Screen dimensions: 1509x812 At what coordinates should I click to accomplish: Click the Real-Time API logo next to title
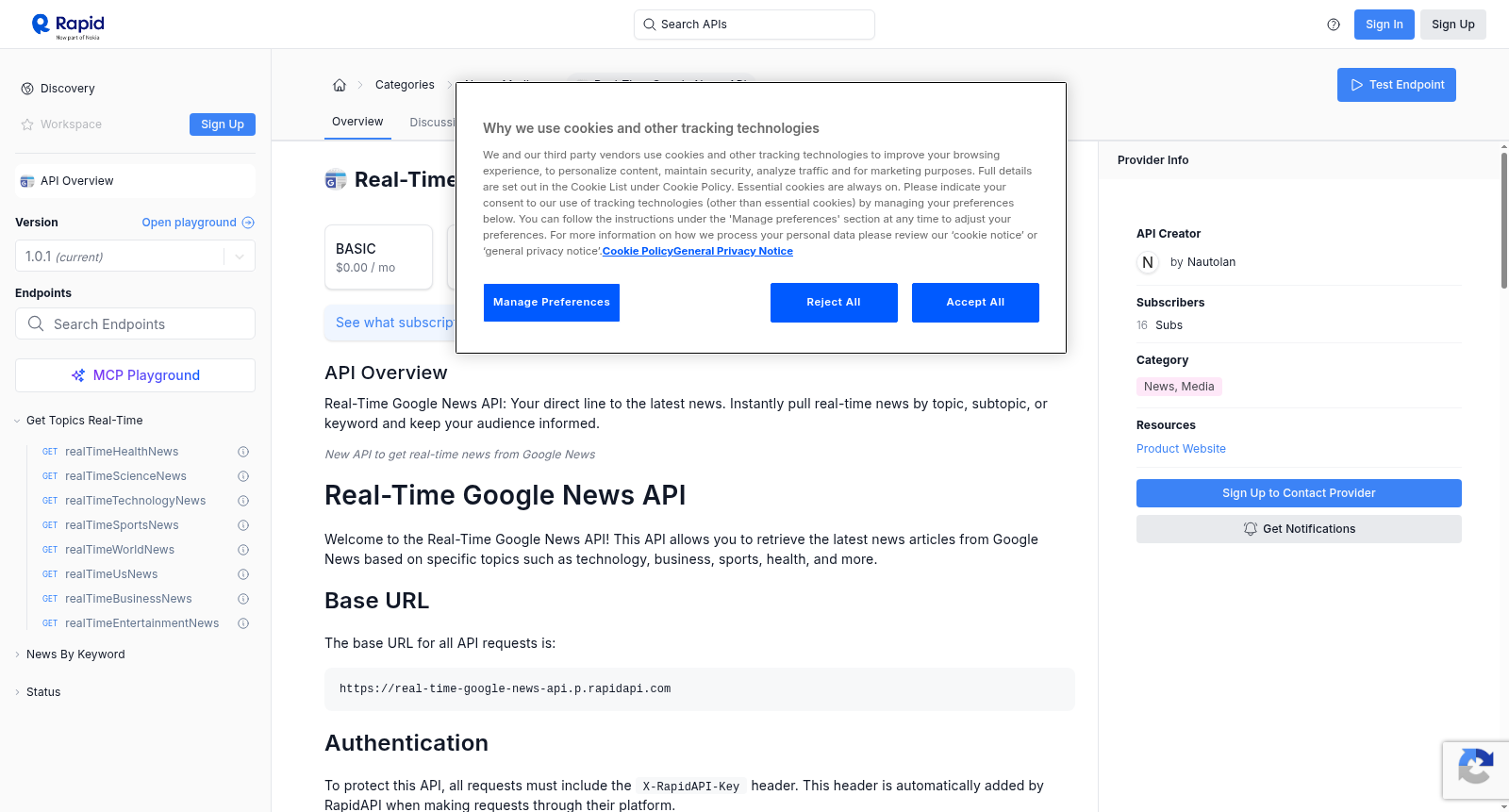[x=336, y=179]
